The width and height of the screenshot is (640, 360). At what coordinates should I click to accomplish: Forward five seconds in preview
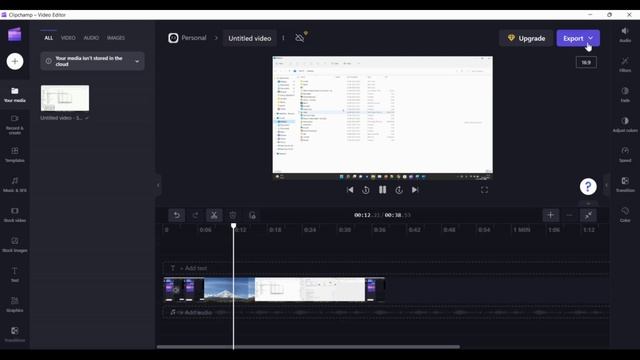399,190
